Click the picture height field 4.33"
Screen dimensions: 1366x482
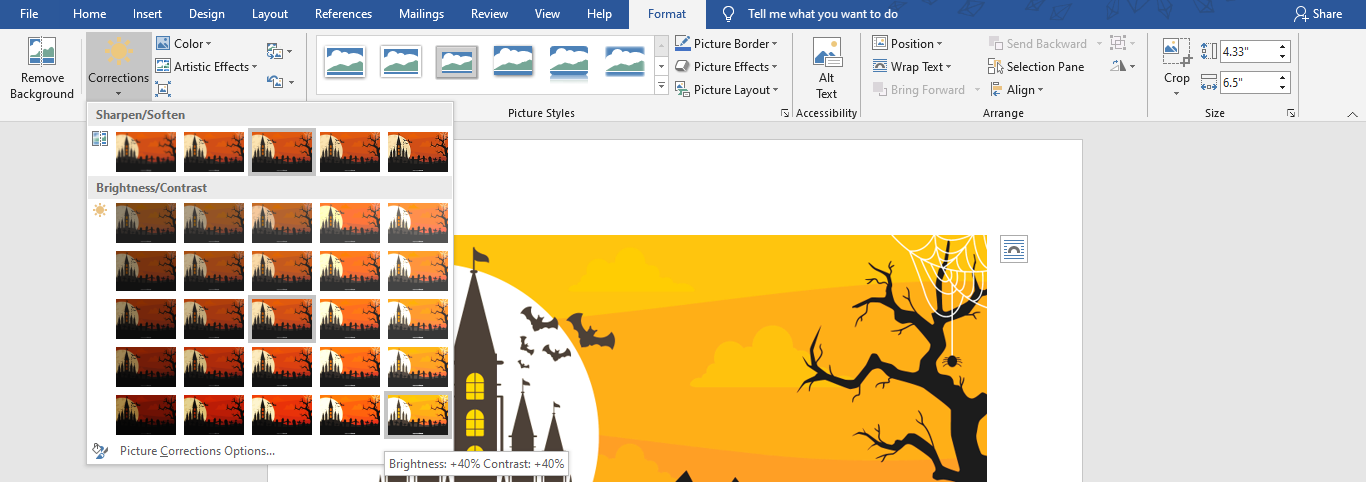[1246, 52]
